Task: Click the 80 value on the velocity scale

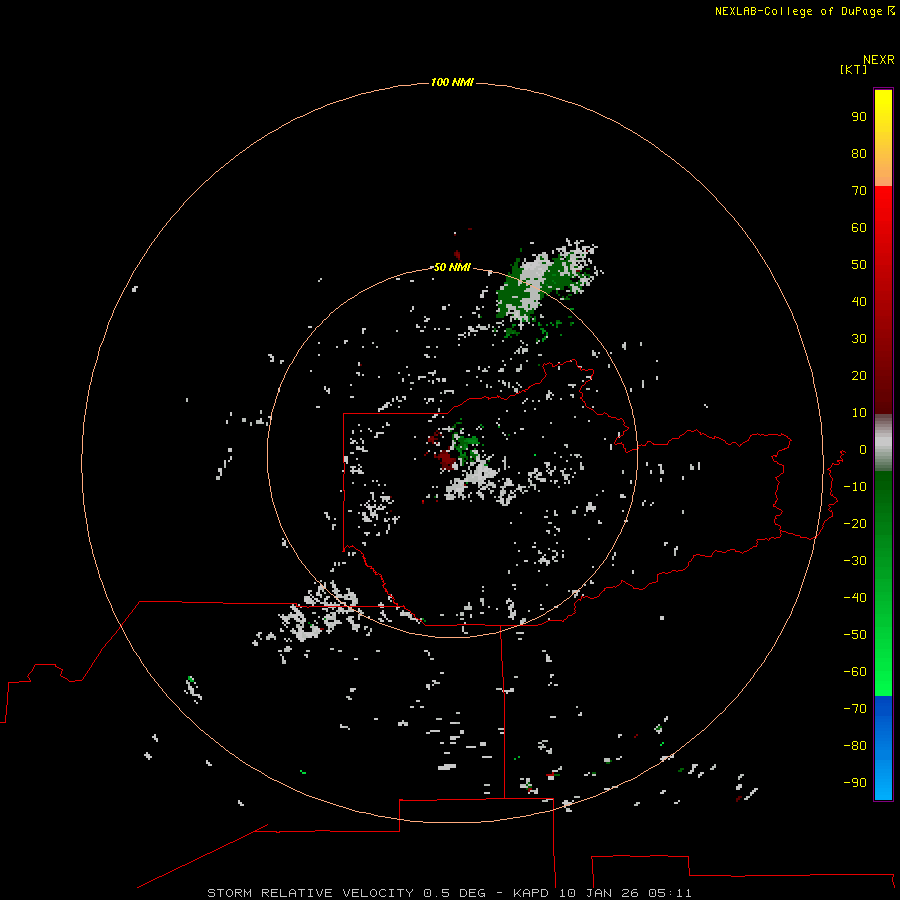Action: pyautogui.click(x=859, y=154)
